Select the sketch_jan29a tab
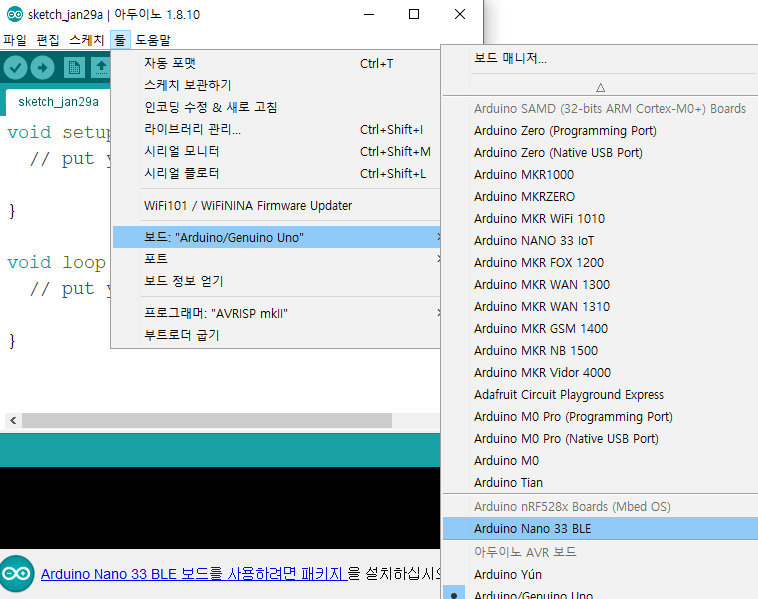Image resolution: width=758 pixels, height=599 pixels. [58, 102]
